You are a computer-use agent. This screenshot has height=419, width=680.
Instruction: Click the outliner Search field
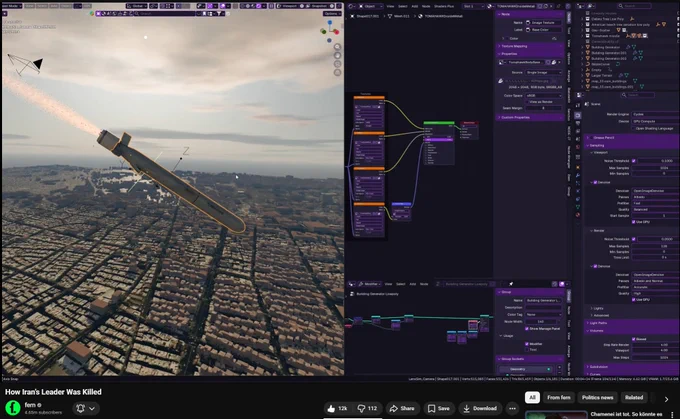[634, 6]
